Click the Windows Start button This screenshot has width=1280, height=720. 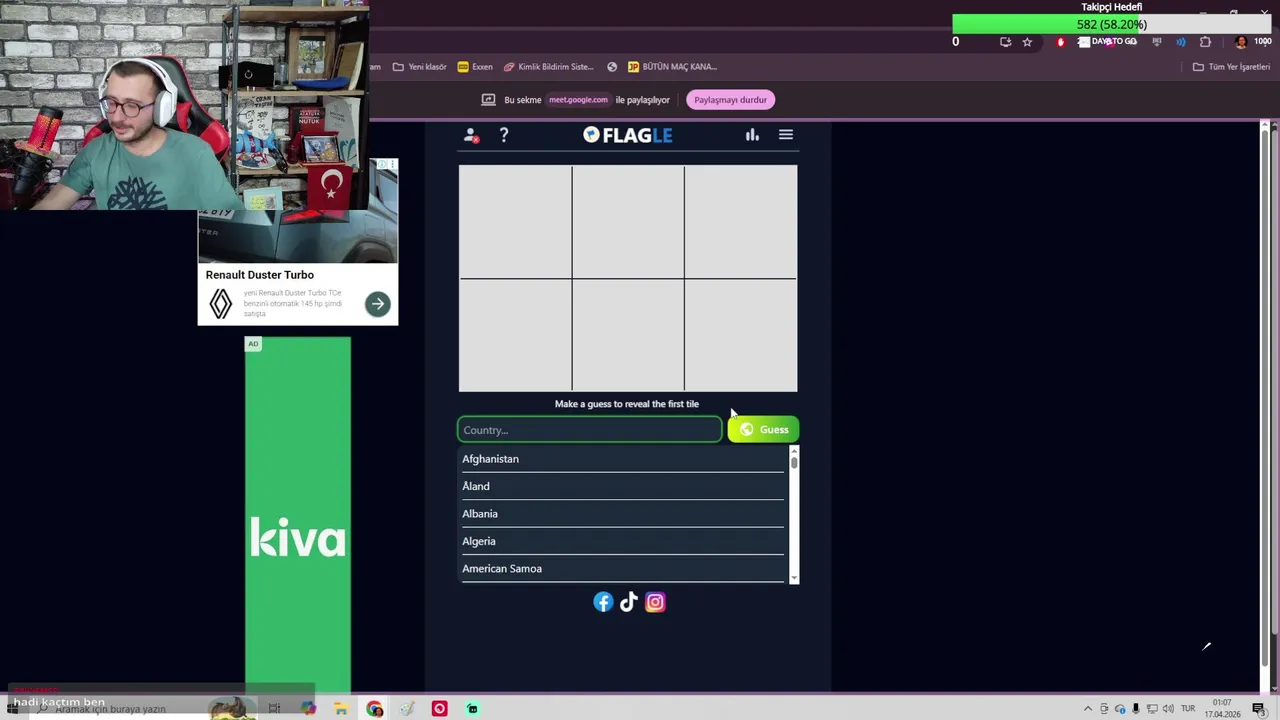click(12, 708)
